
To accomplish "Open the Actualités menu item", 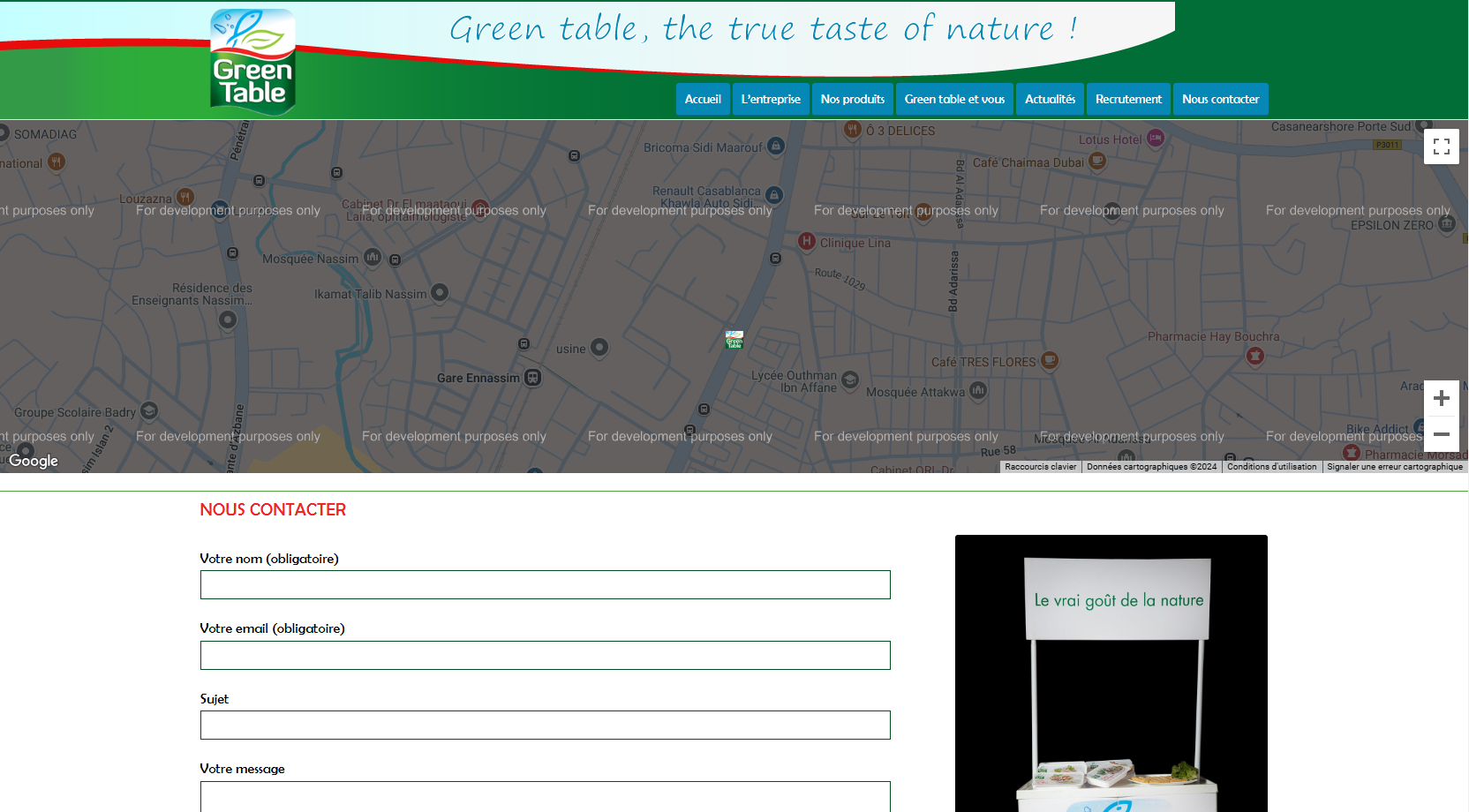I will point(1050,99).
